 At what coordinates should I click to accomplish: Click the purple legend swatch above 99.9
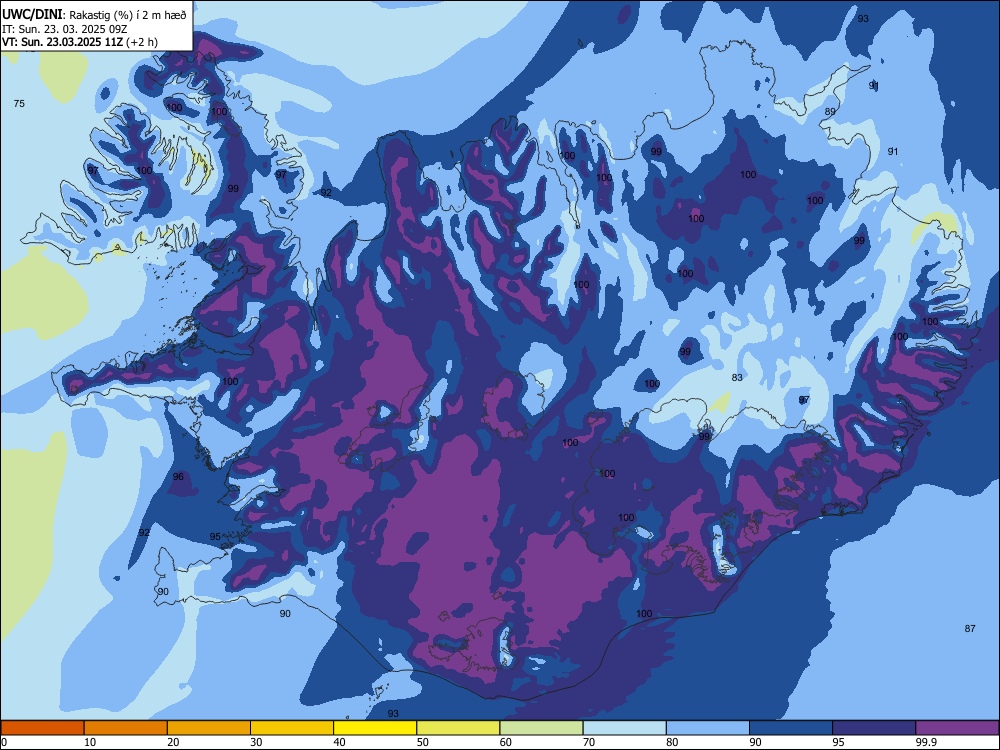[x=957, y=728]
